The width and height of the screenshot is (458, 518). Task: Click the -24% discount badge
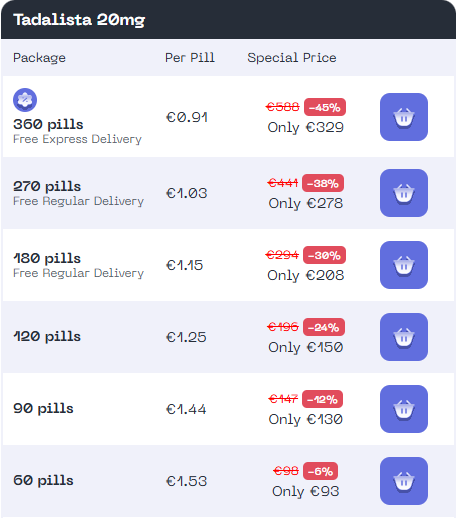[324, 327]
